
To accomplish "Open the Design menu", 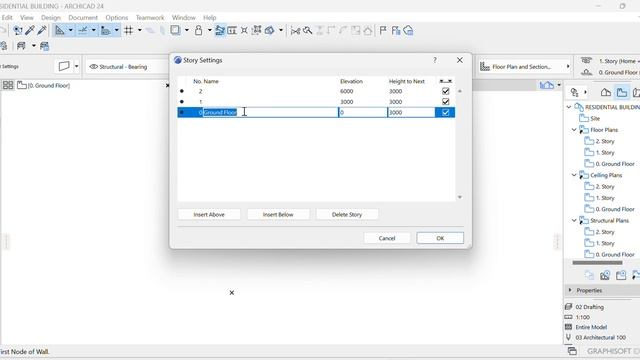I will click(51, 18).
